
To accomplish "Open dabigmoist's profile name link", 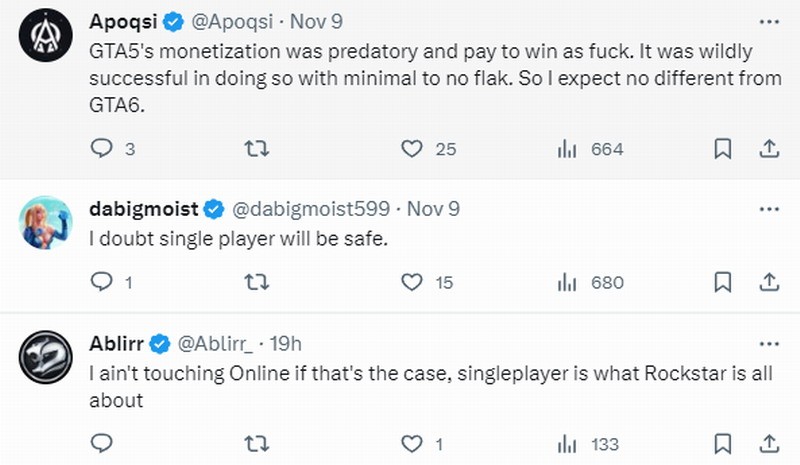I will 144,209.
